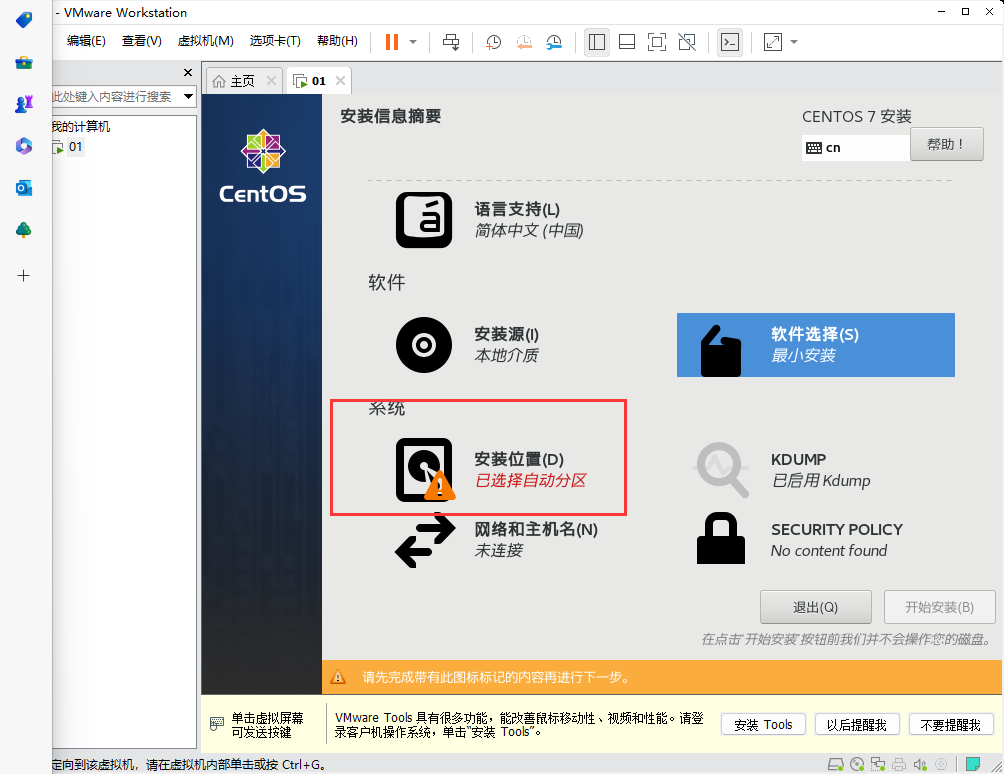The image size is (1004, 774).
Task: Open KDUMP settings
Action: (784, 469)
